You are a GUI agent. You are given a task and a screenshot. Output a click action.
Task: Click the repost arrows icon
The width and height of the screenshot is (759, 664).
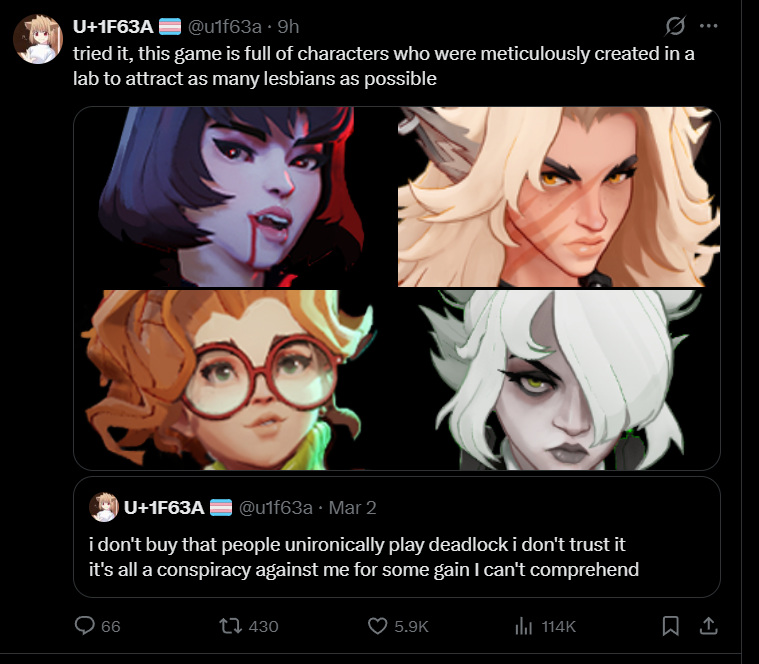230,626
